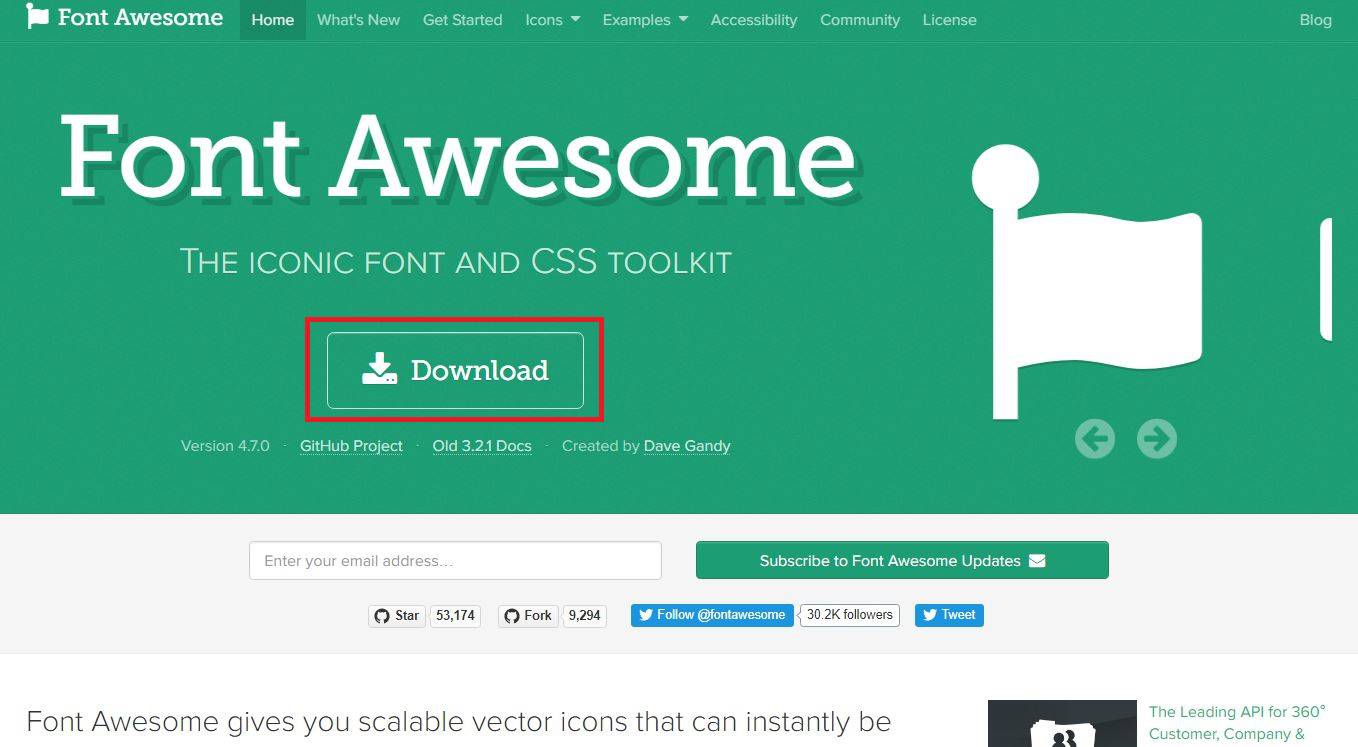The image size is (1358, 747).
Task: Open the Get Started page
Action: pyautogui.click(x=462, y=20)
